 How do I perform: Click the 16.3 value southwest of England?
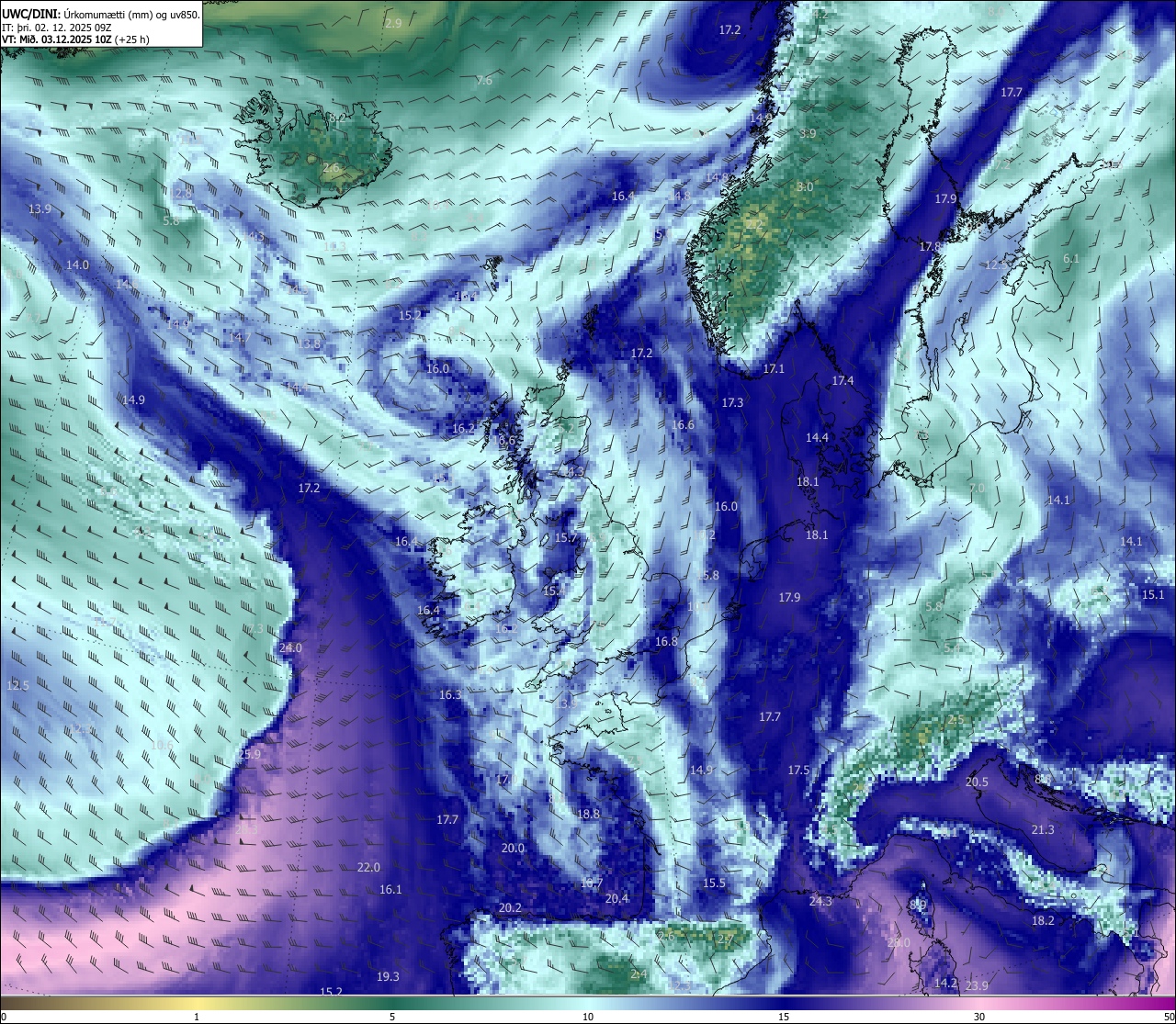pos(450,694)
